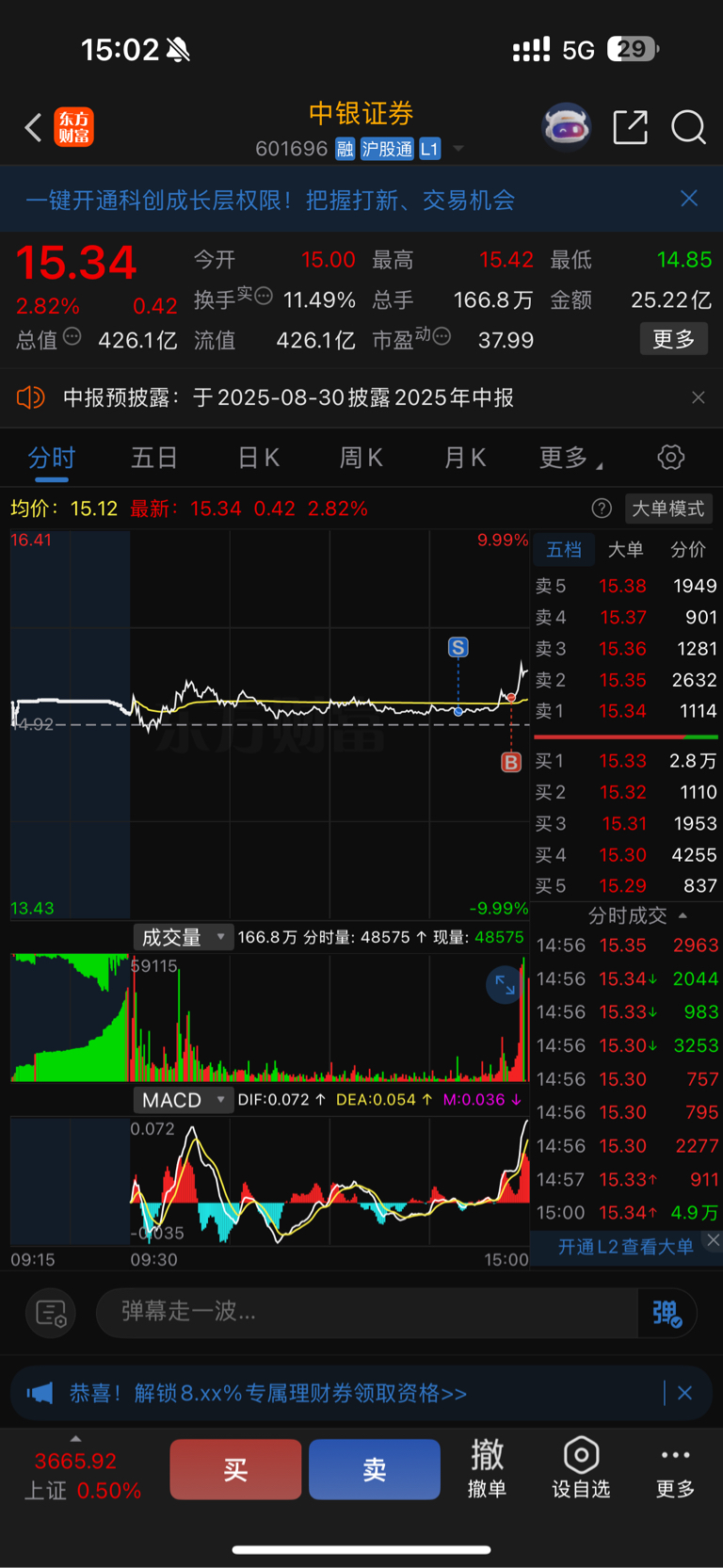This screenshot has height=1568, width=723.
Task: Tap the 沪股通 badge
Action: click(387, 149)
